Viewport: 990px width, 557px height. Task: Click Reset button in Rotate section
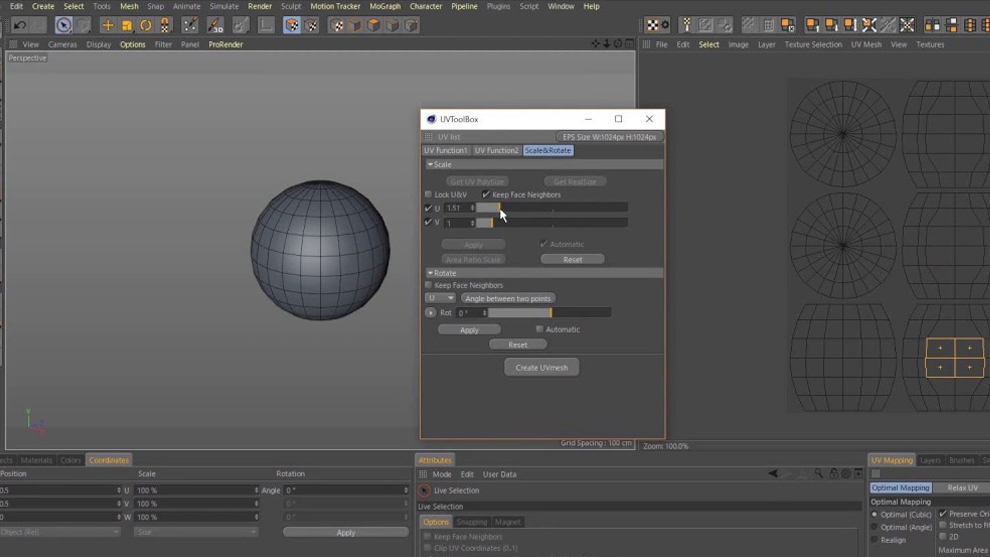point(518,345)
